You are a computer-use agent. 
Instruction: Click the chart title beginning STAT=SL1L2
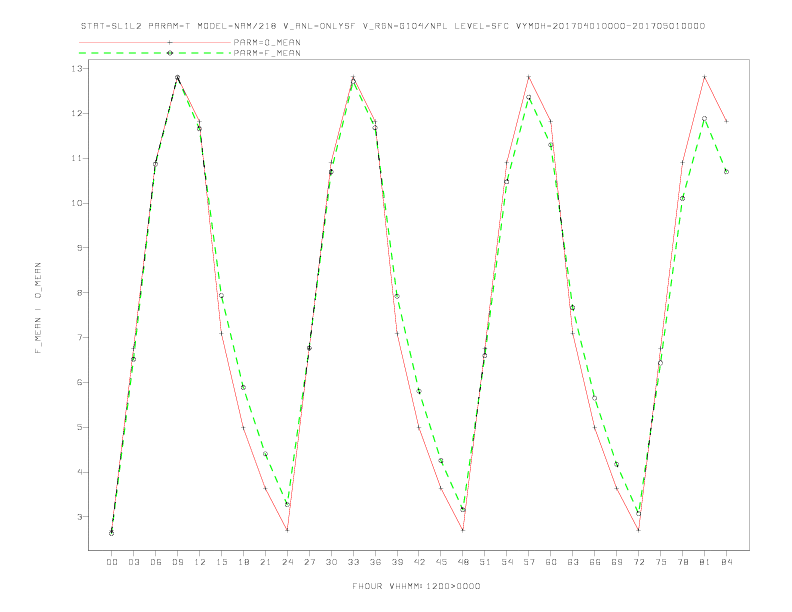click(392, 26)
